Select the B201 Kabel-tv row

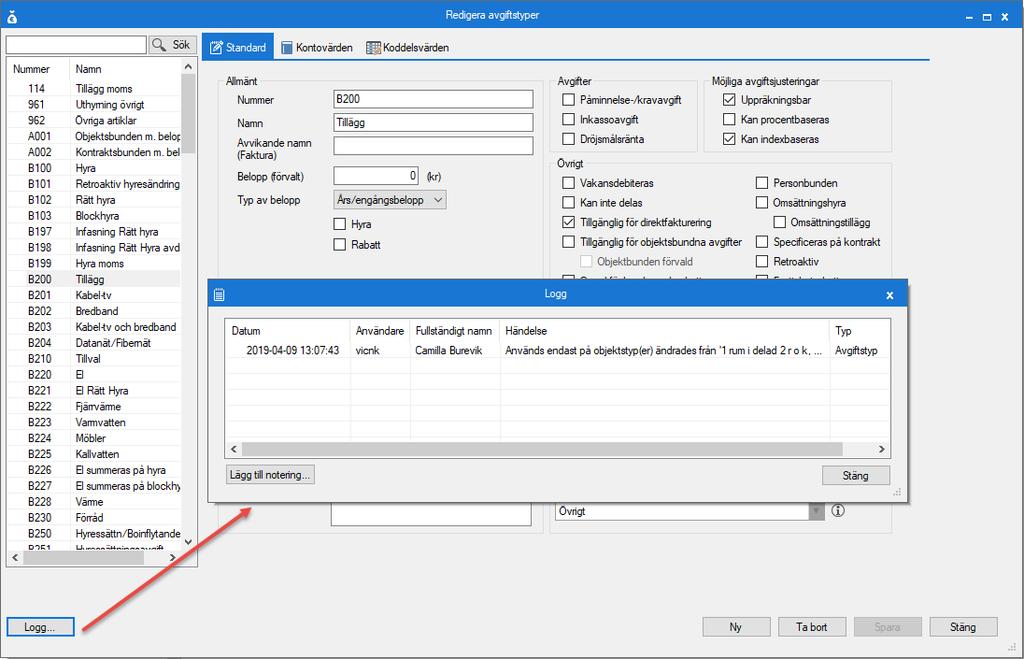95,295
